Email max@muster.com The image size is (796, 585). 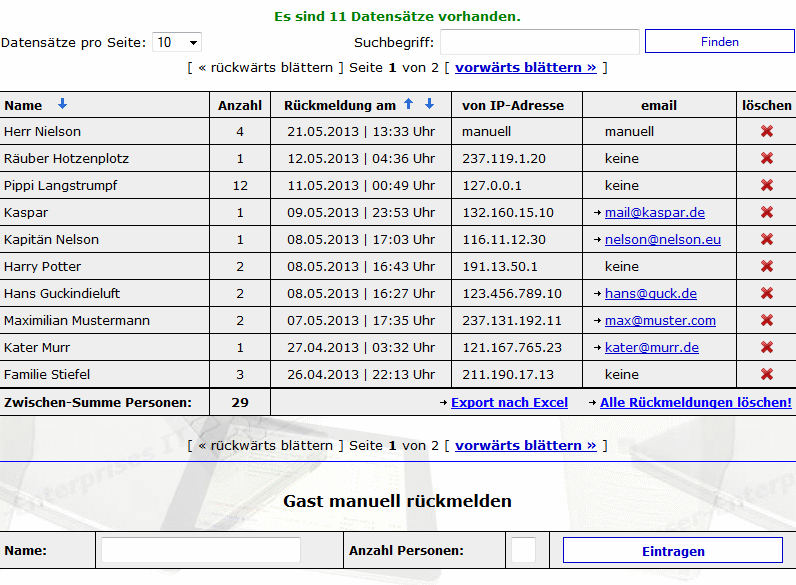tap(660, 320)
